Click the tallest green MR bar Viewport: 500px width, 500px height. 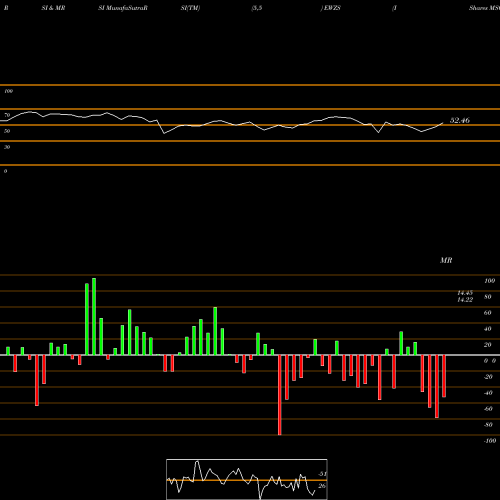(x=94, y=317)
